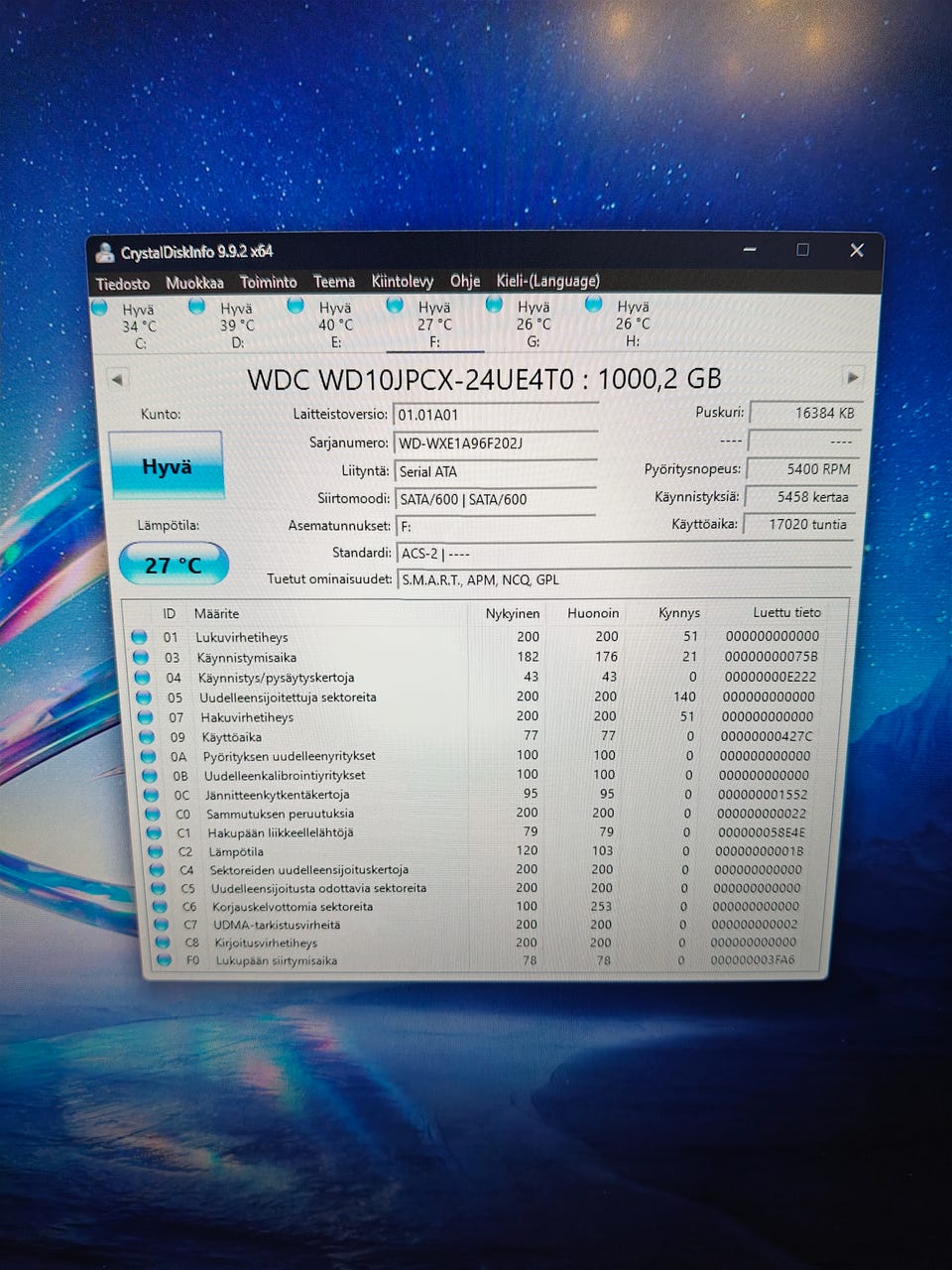Click the status dot for attribute 09 Käyttöaika
The image size is (952, 1270).
147,737
